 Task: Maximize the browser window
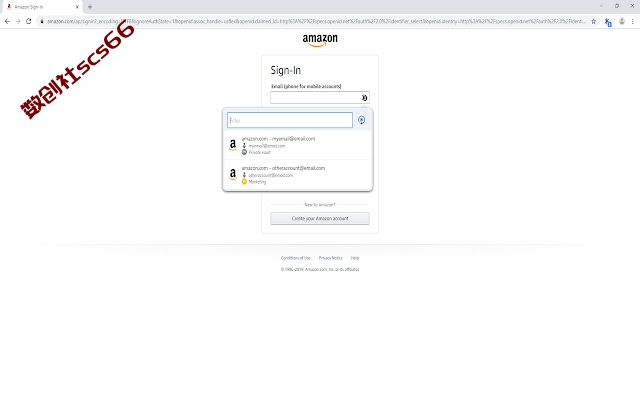617,6
